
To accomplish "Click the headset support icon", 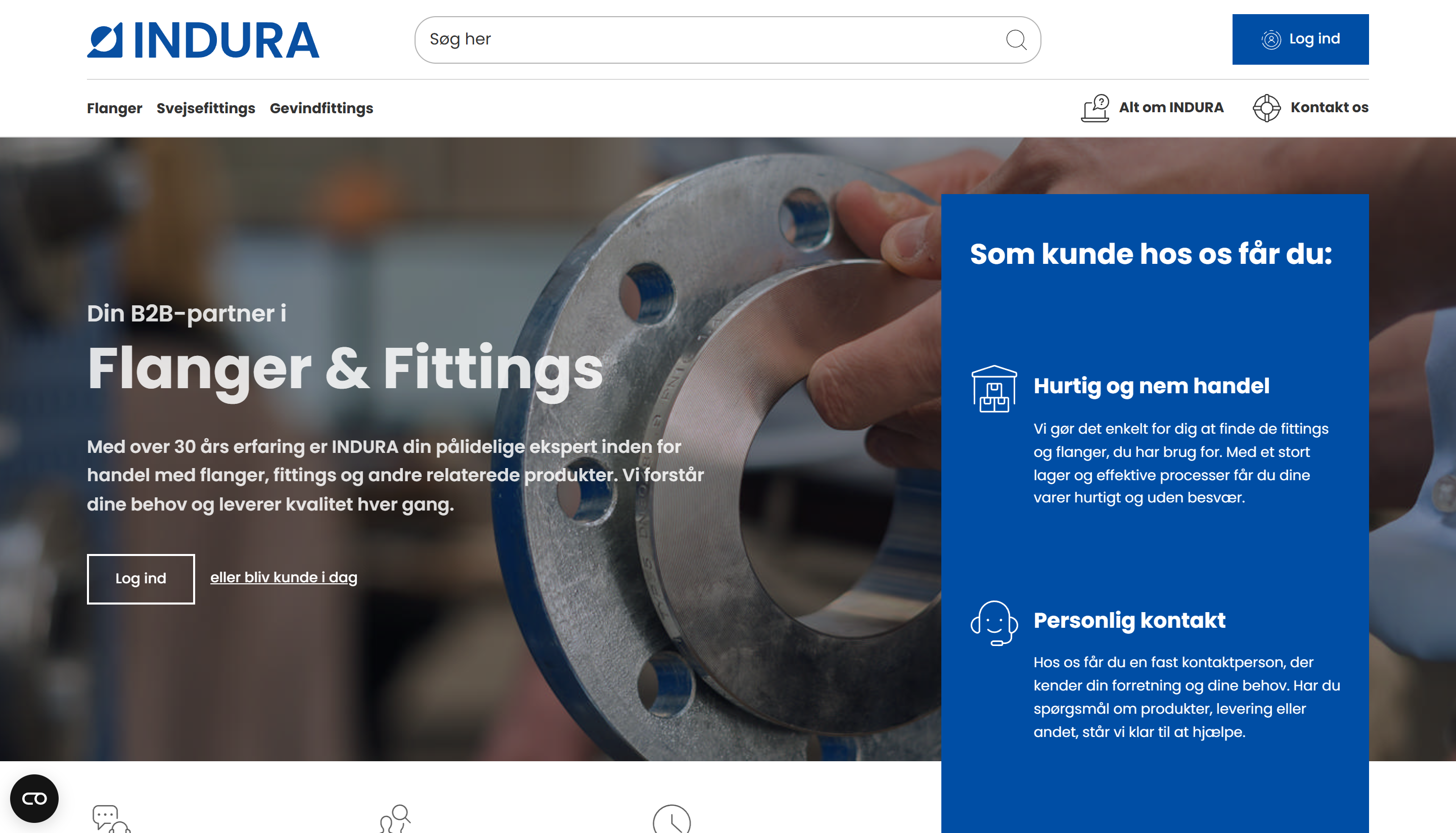I will pyautogui.click(x=994, y=623).
